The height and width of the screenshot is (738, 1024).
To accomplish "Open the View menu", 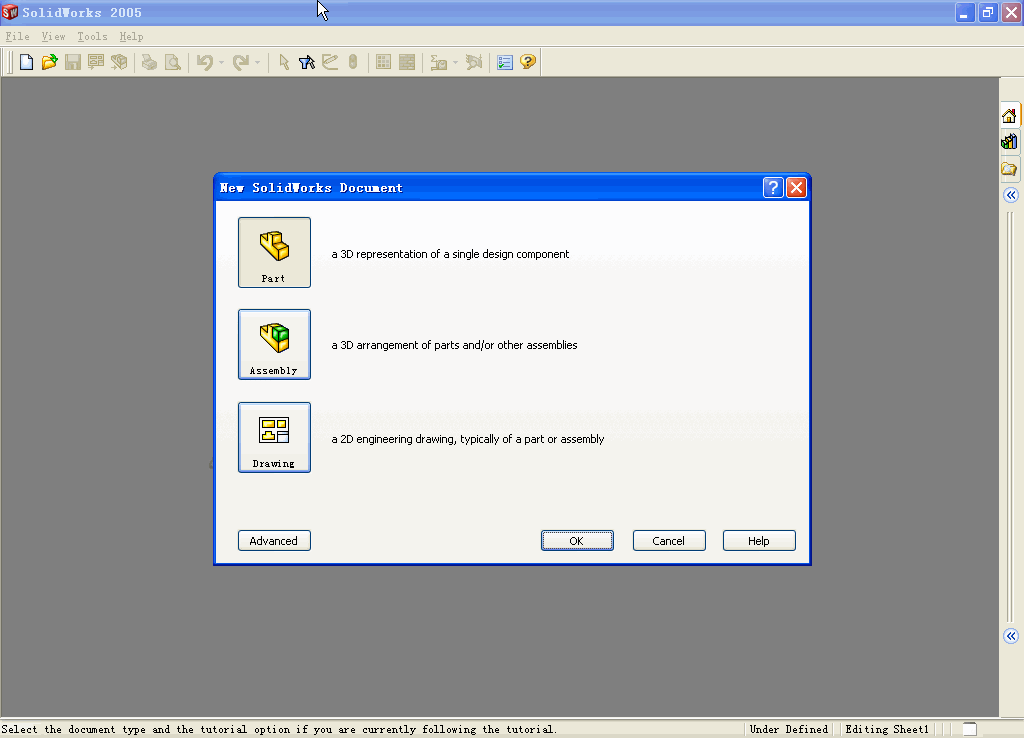I will pos(54,37).
